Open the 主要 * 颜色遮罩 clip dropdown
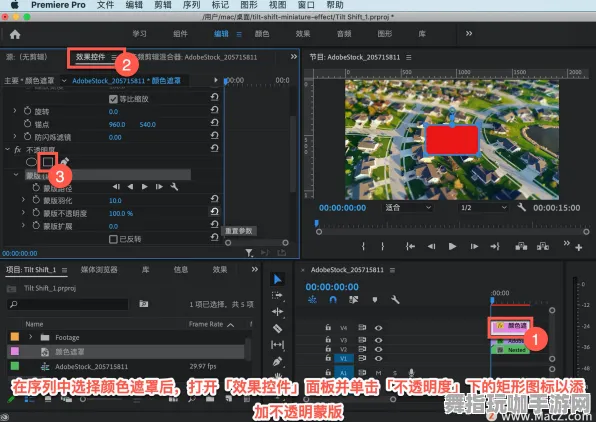 [63, 81]
